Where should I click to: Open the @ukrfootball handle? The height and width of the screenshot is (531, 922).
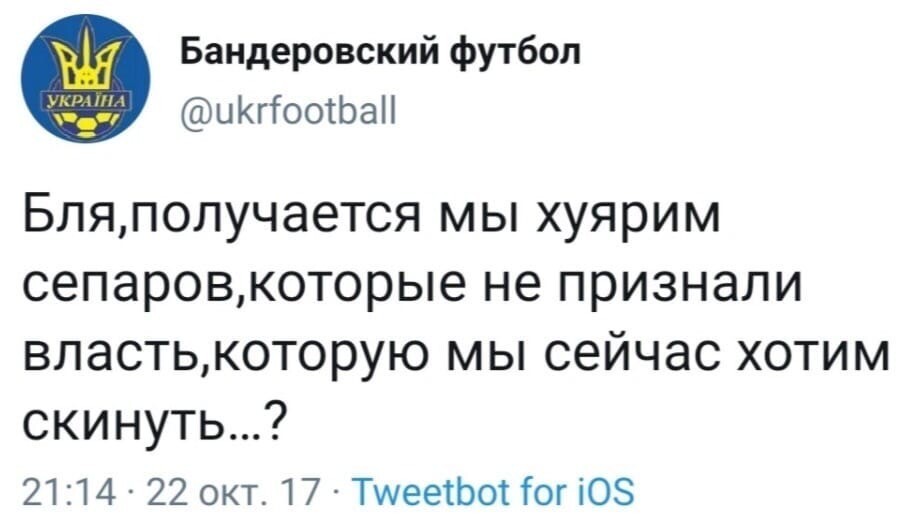pos(289,109)
